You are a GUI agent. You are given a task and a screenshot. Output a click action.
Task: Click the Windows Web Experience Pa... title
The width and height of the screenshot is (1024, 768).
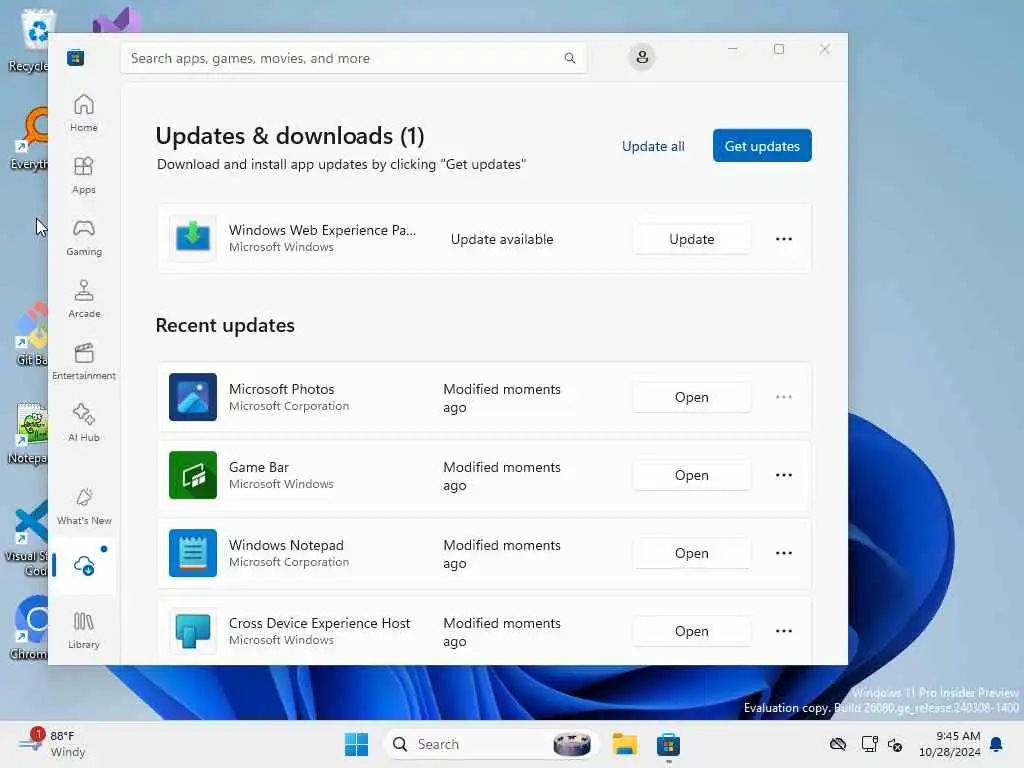click(322, 230)
